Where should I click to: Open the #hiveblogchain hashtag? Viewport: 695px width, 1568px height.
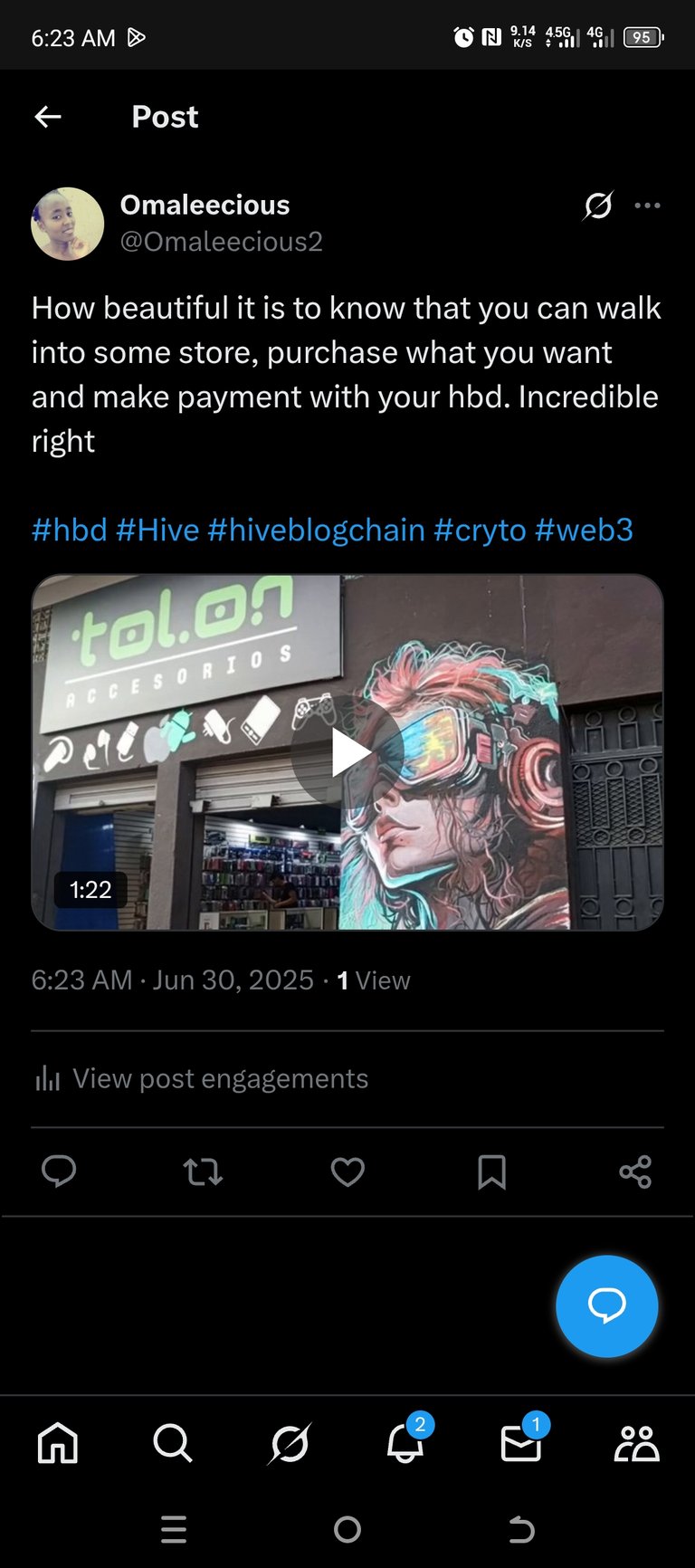tap(316, 530)
